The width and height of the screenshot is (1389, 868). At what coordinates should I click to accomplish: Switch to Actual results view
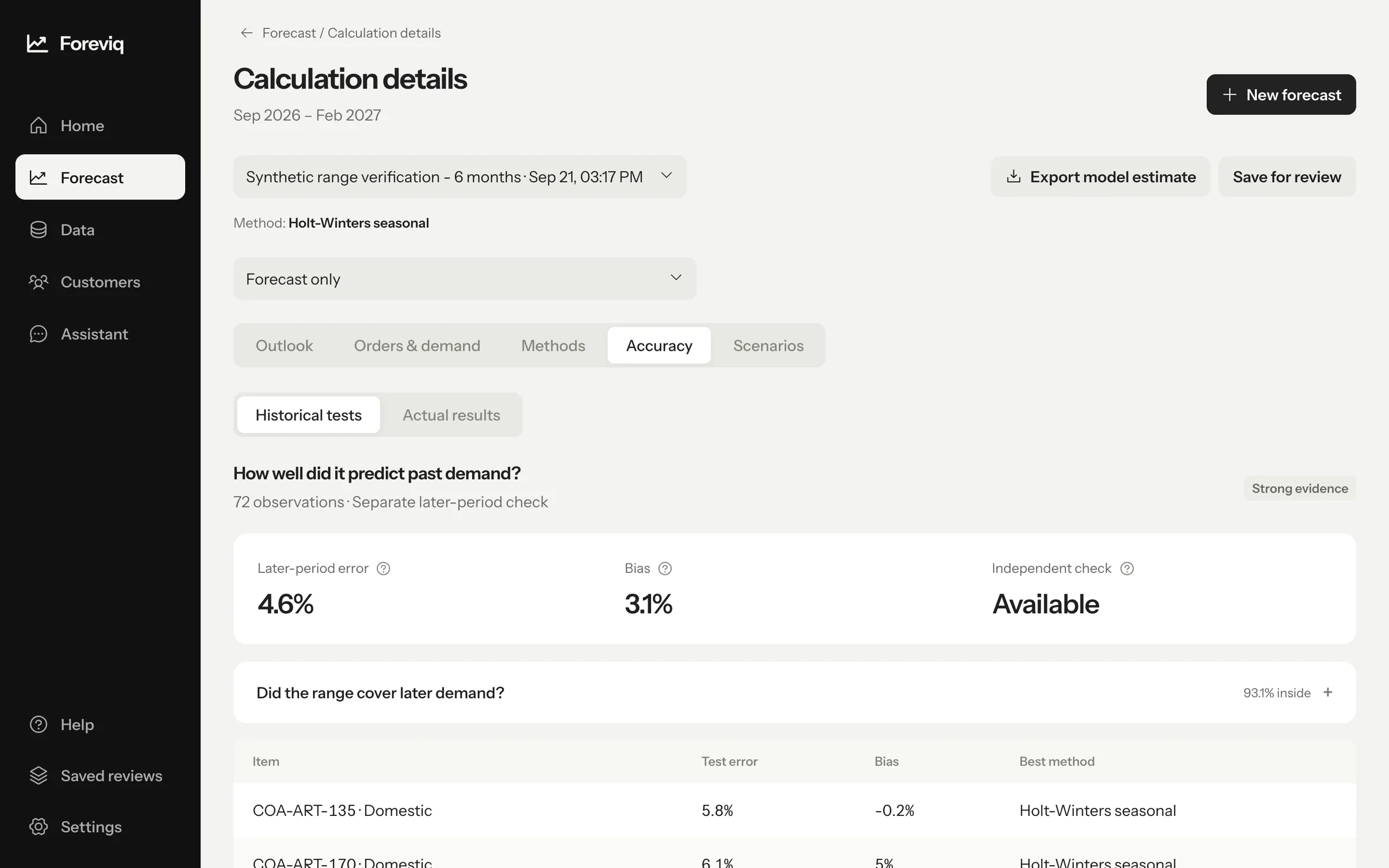pyautogui.click(x=451, y=415)
